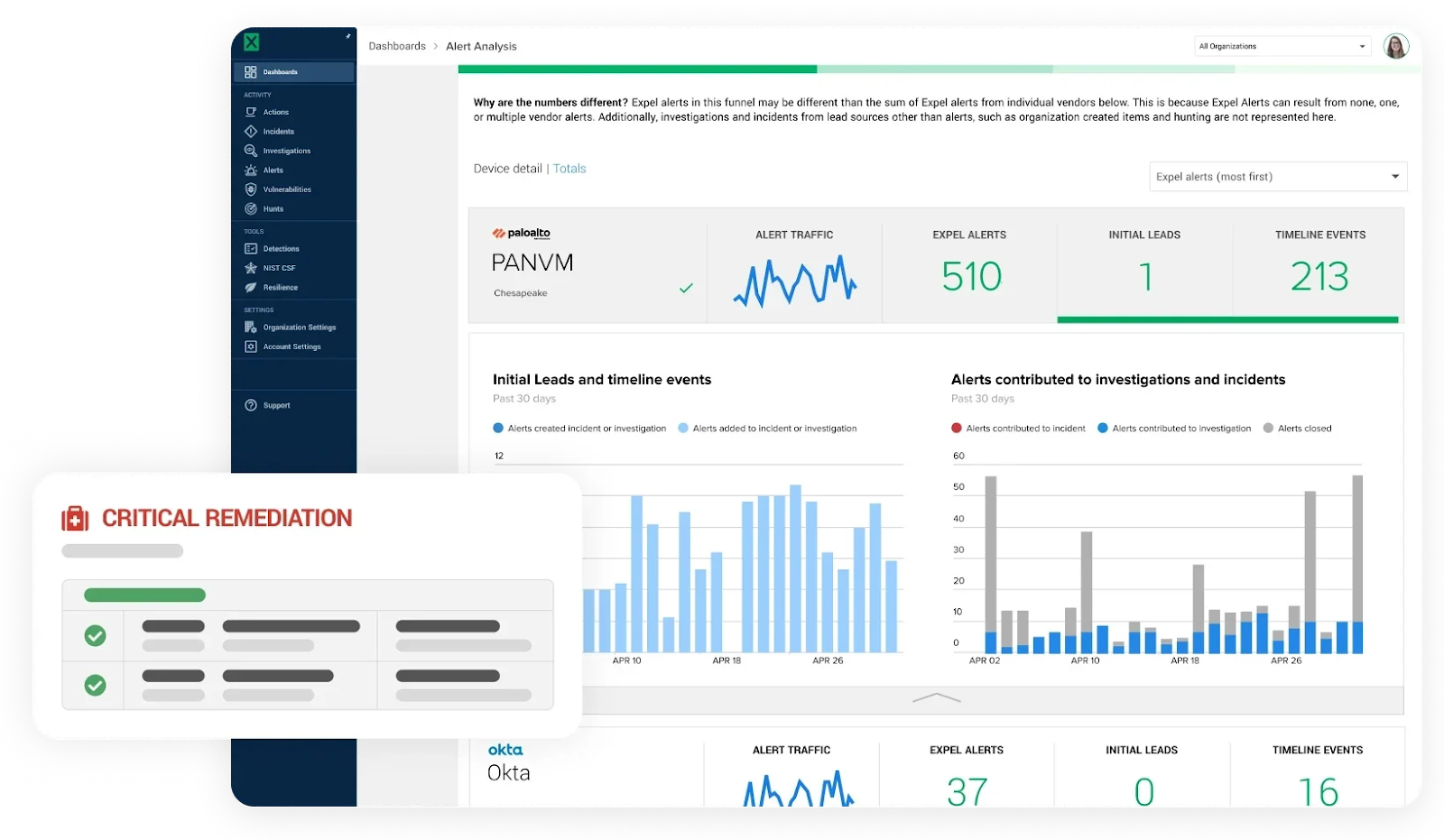Image resolution: width=1444 pixels, height=840 pixels.
Task: Open the Incidents section
Action: (x=251, y=131)
